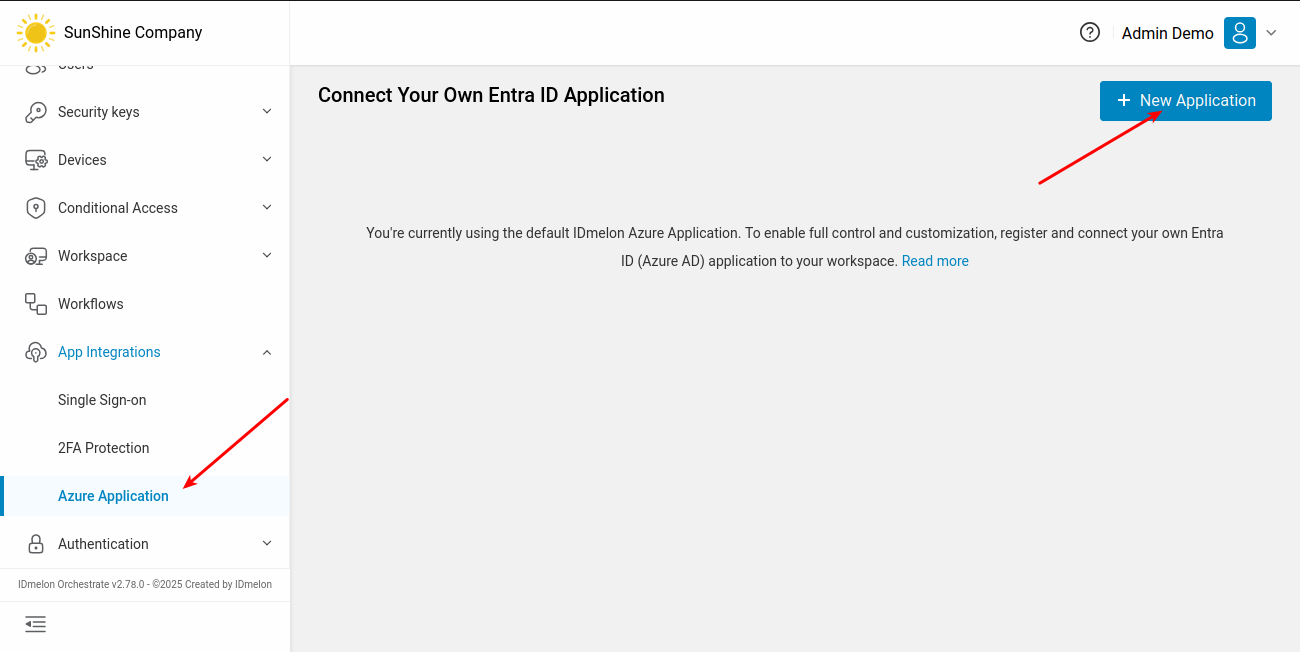Expand the Devices chevron
Image resolution: width=1300 pixels, height=652 pixels.
267,159
